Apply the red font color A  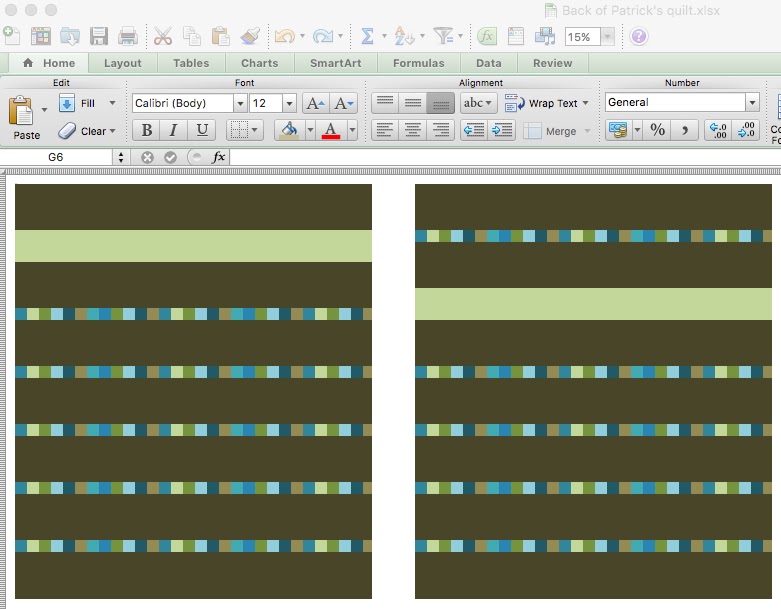331,130
